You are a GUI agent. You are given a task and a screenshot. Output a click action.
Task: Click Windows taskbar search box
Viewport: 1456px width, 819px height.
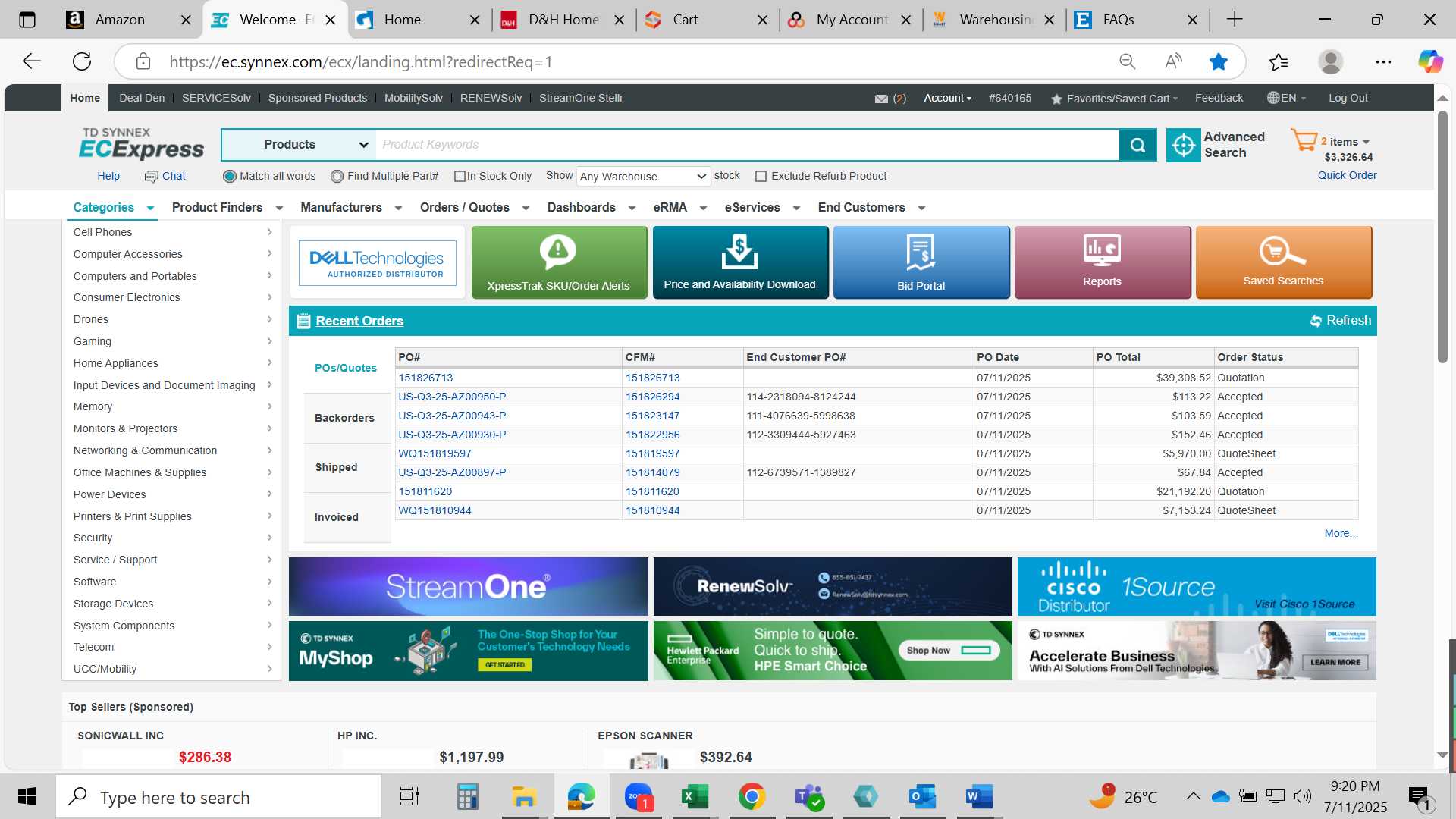click(219, 797)
